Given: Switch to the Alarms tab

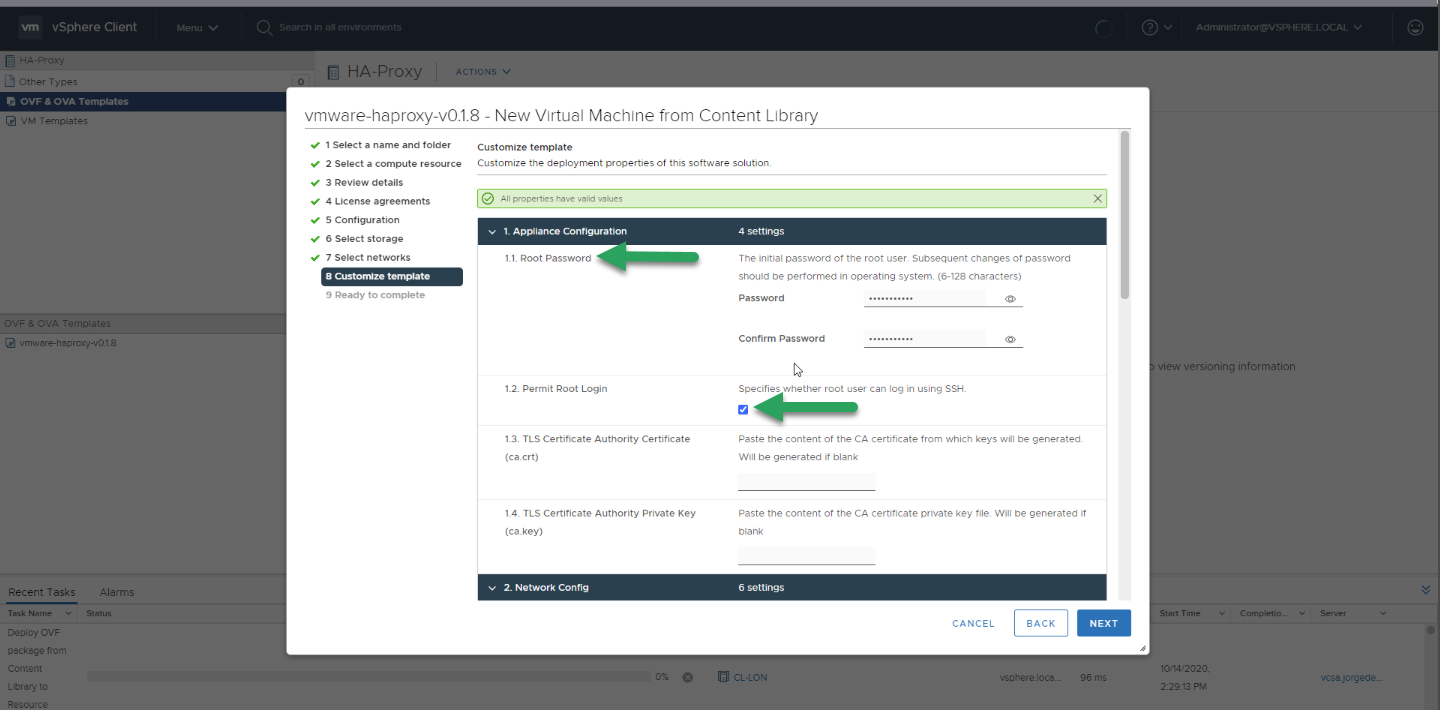Looking at the screenshot, I should 117,592.
